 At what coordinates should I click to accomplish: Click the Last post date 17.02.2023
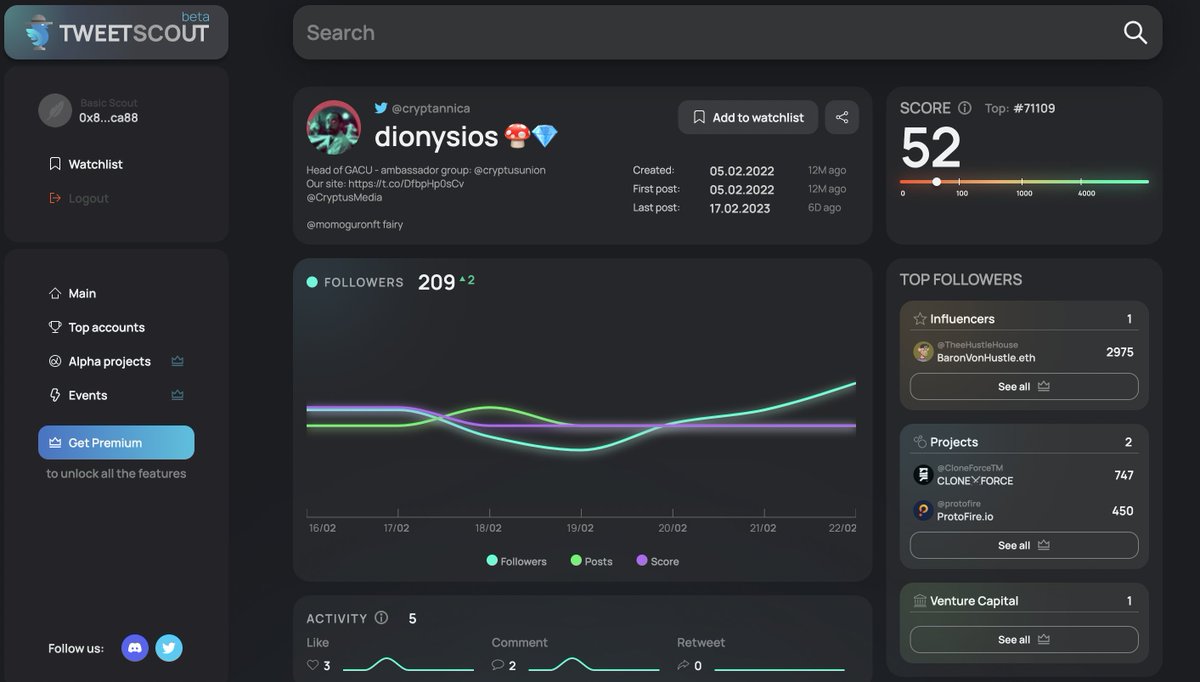pos(742,208)
